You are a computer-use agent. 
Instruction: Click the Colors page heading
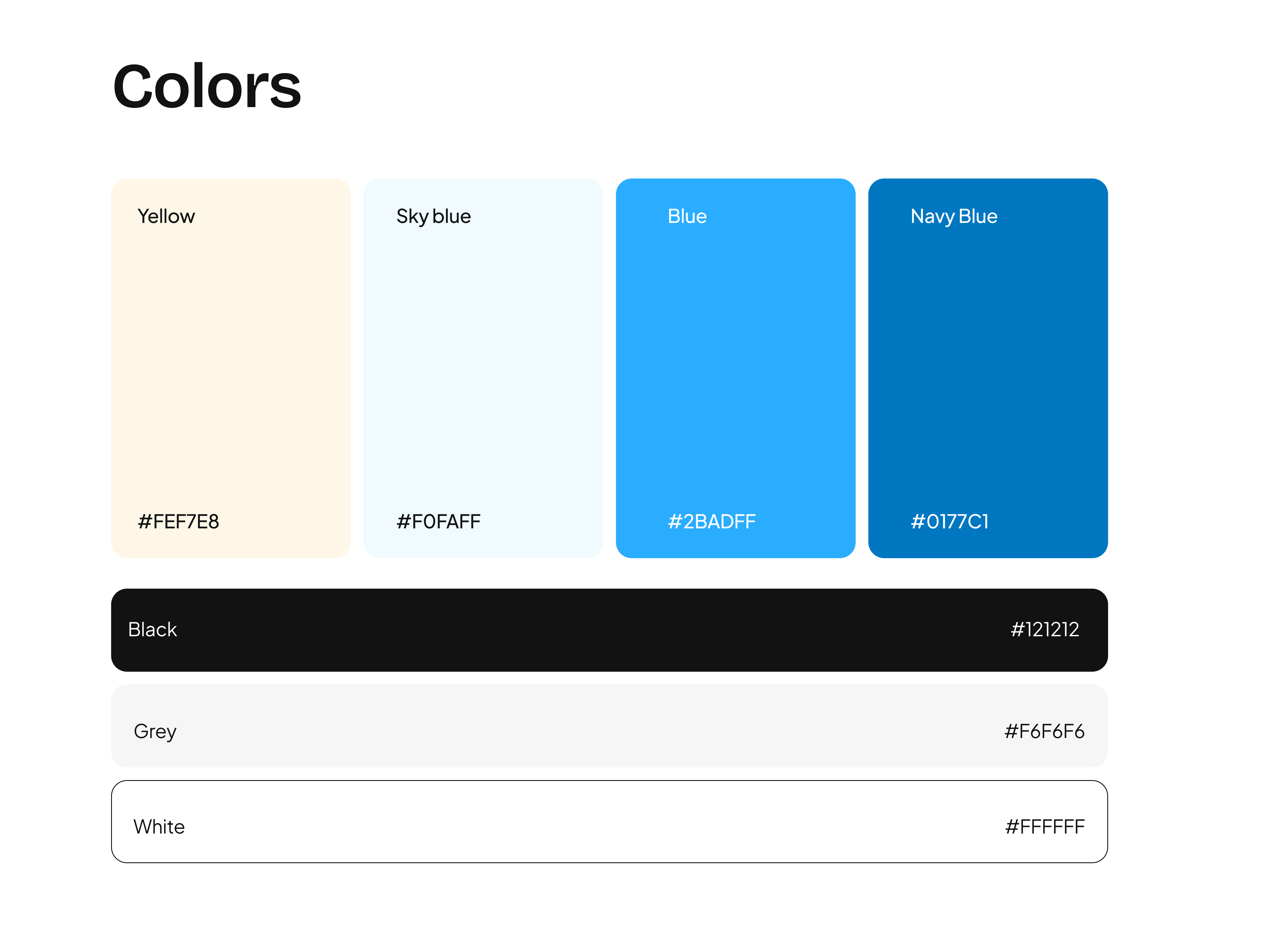click(207, 86)
